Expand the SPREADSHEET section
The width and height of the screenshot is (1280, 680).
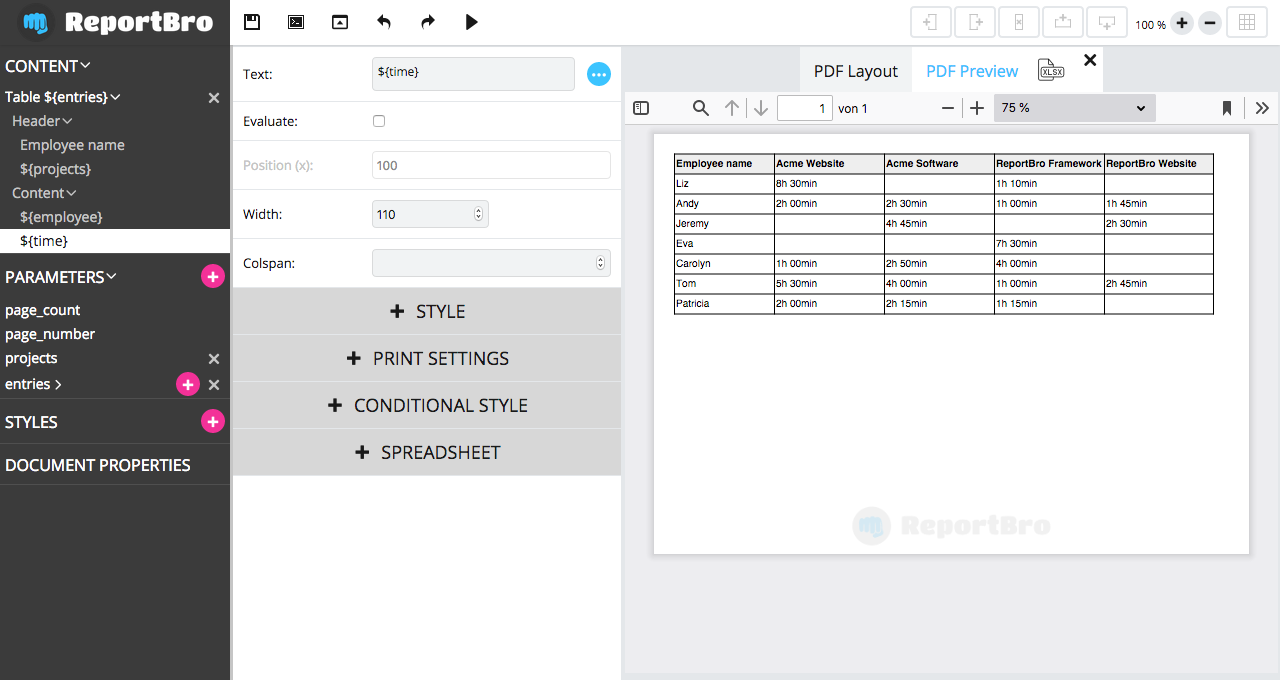click(x=427, y=452)
